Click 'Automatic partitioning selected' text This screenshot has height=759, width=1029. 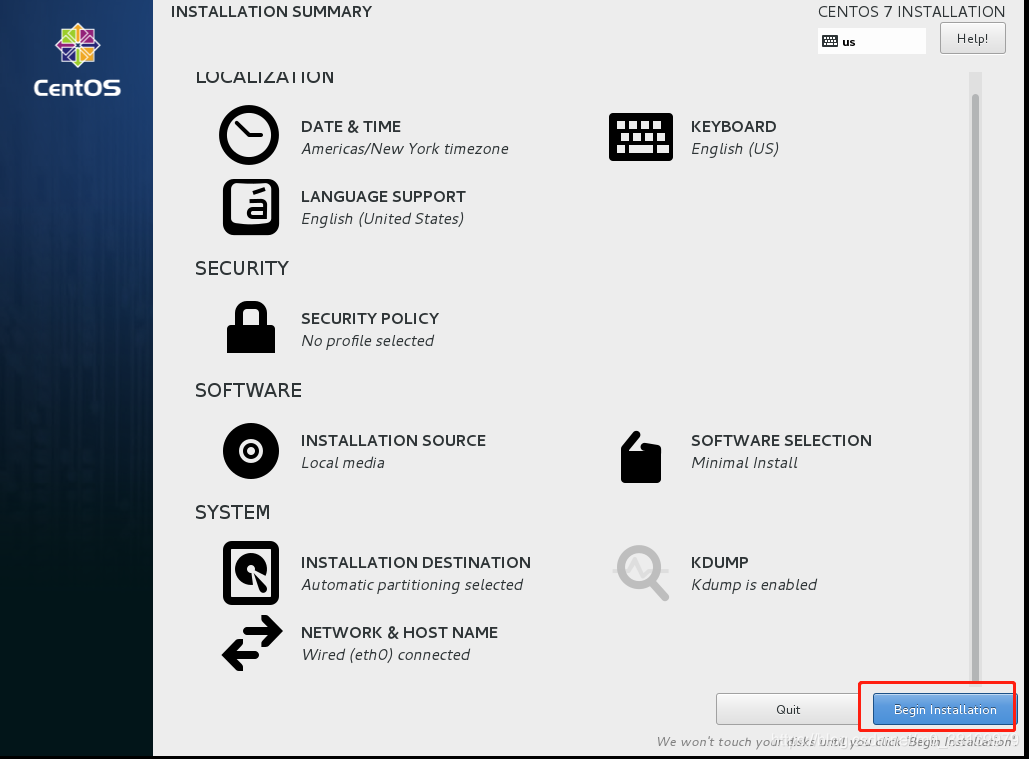coord(411,585)
